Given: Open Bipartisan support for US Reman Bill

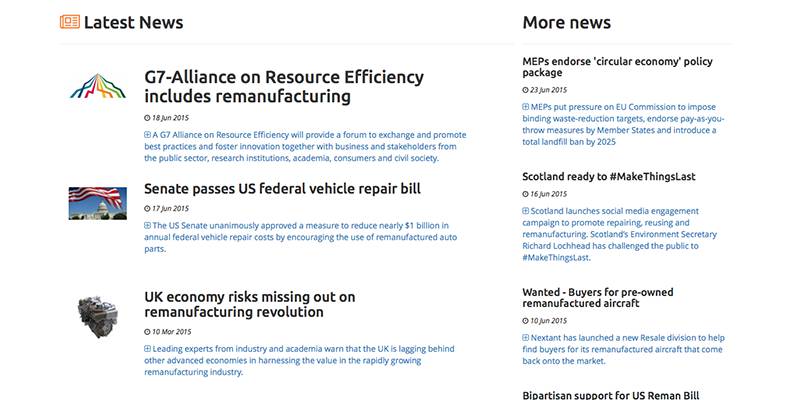Looking at the screenshot, I should coord(611,395).
